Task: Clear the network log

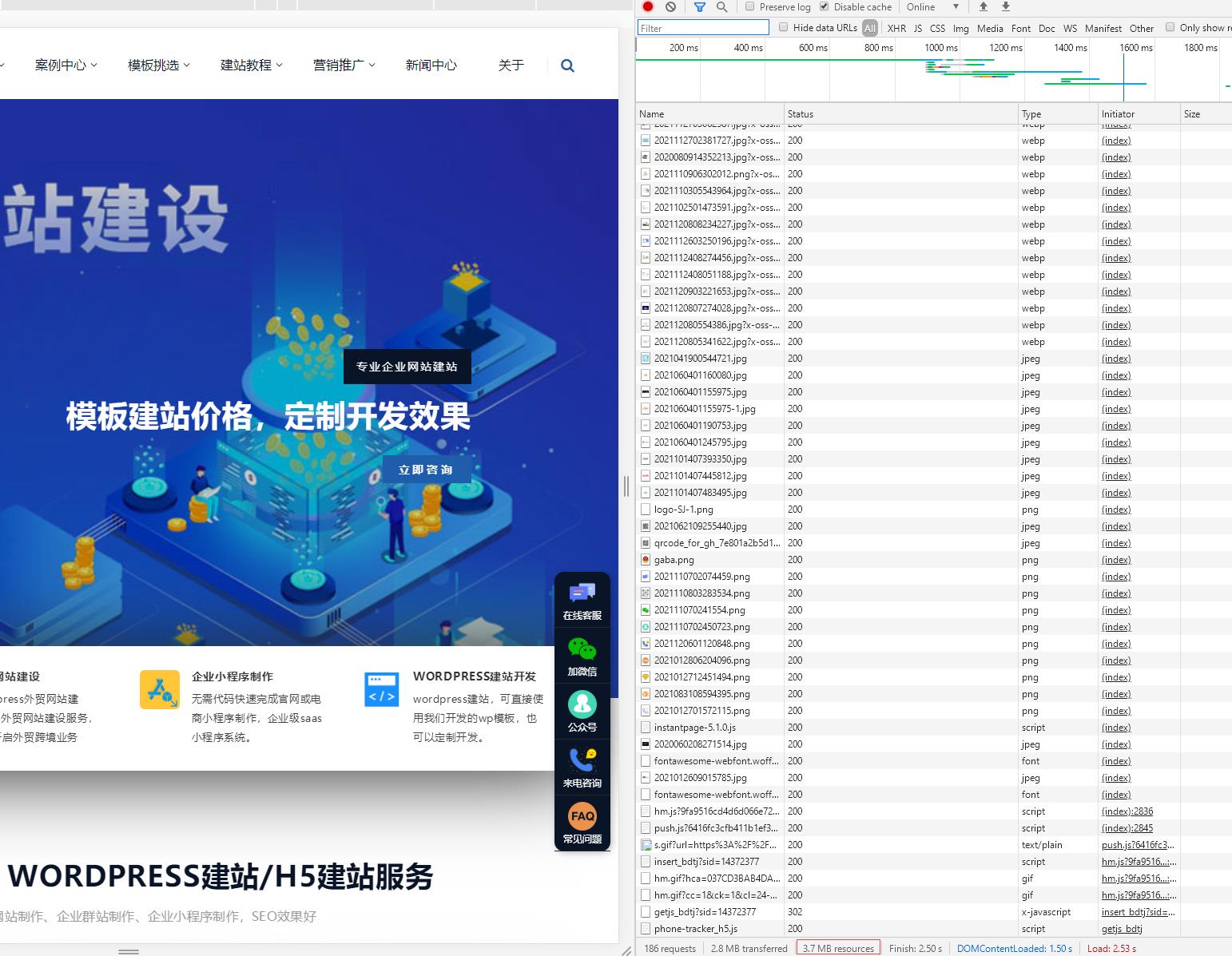Action: [670, 6]
